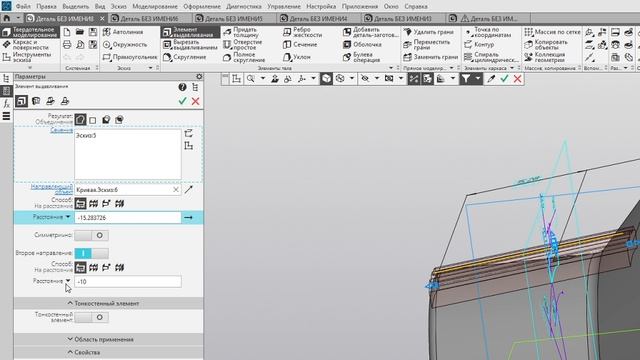Switch to Деталь БЕЗ ИМЕНИ5 document tab
This screenshot has width=640, height=360.
(x=233, y=19)
